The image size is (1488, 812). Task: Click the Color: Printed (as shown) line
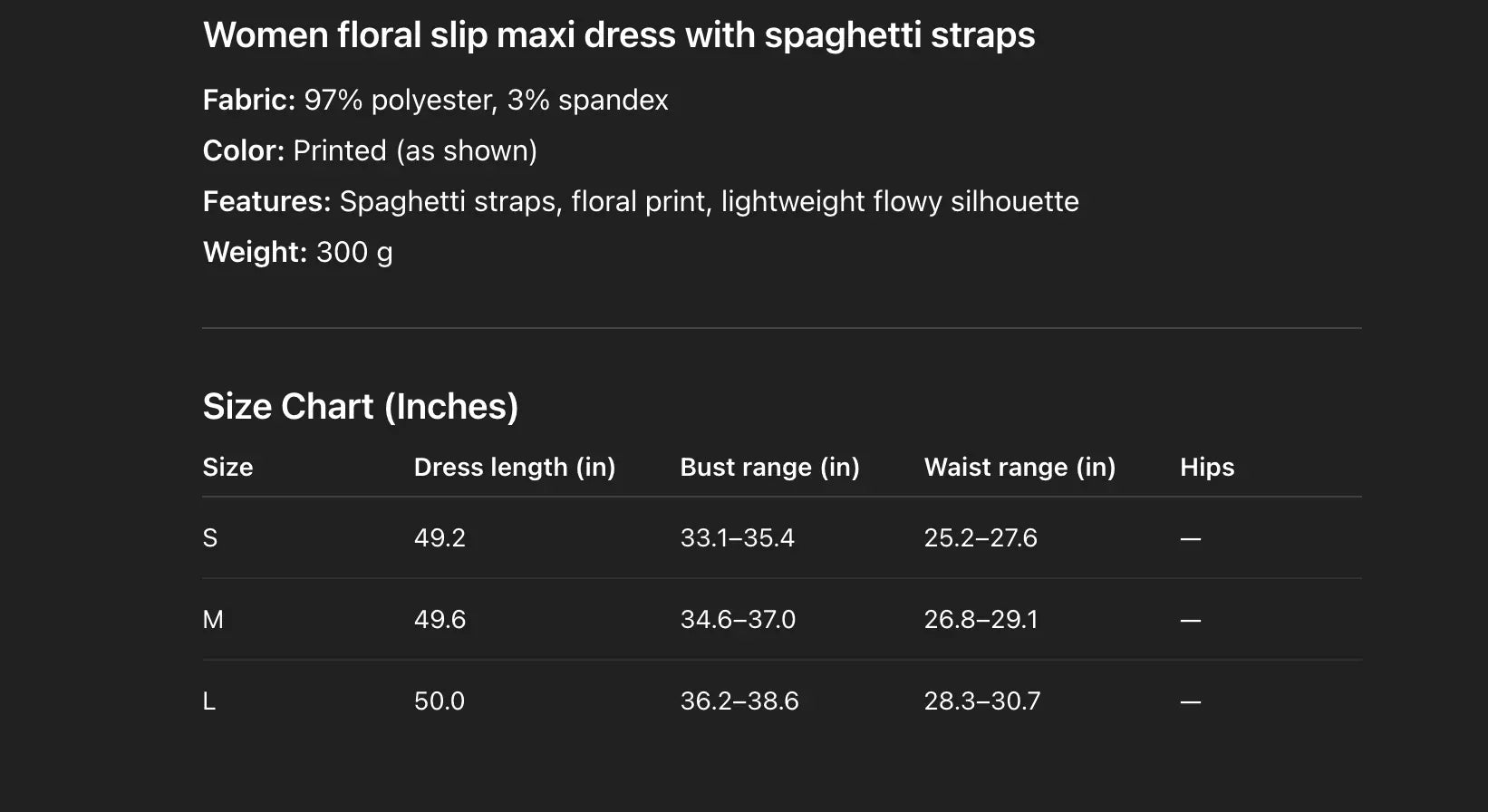pyautogui.click(x=370, y=150)
